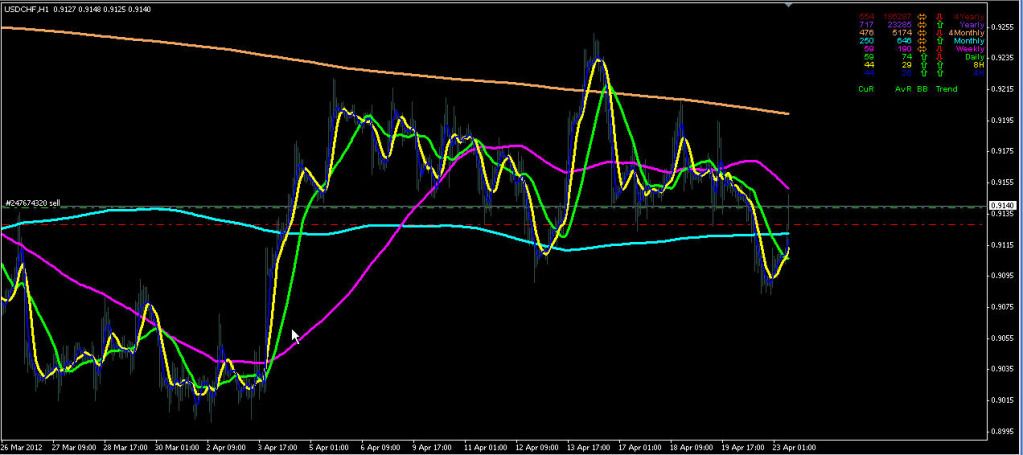Click the '23 Apr 01:00' time axis label
This screenshot has width=1023, height=455.
795,448
